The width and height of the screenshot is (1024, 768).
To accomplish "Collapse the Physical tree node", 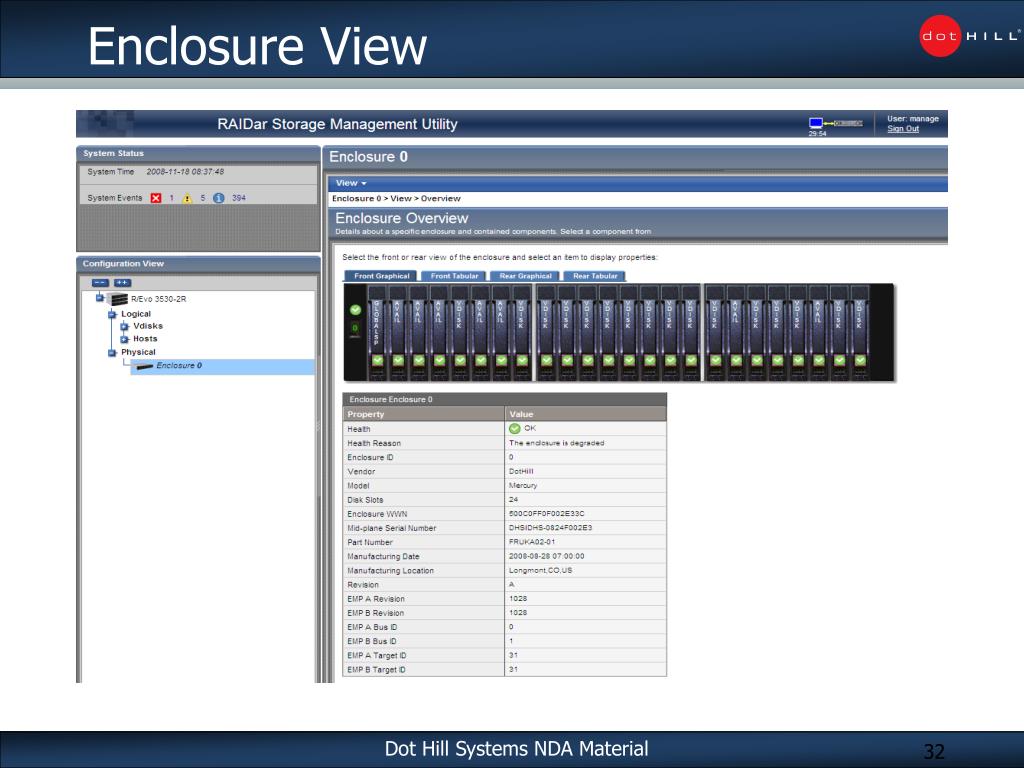I will click(112, 353).
